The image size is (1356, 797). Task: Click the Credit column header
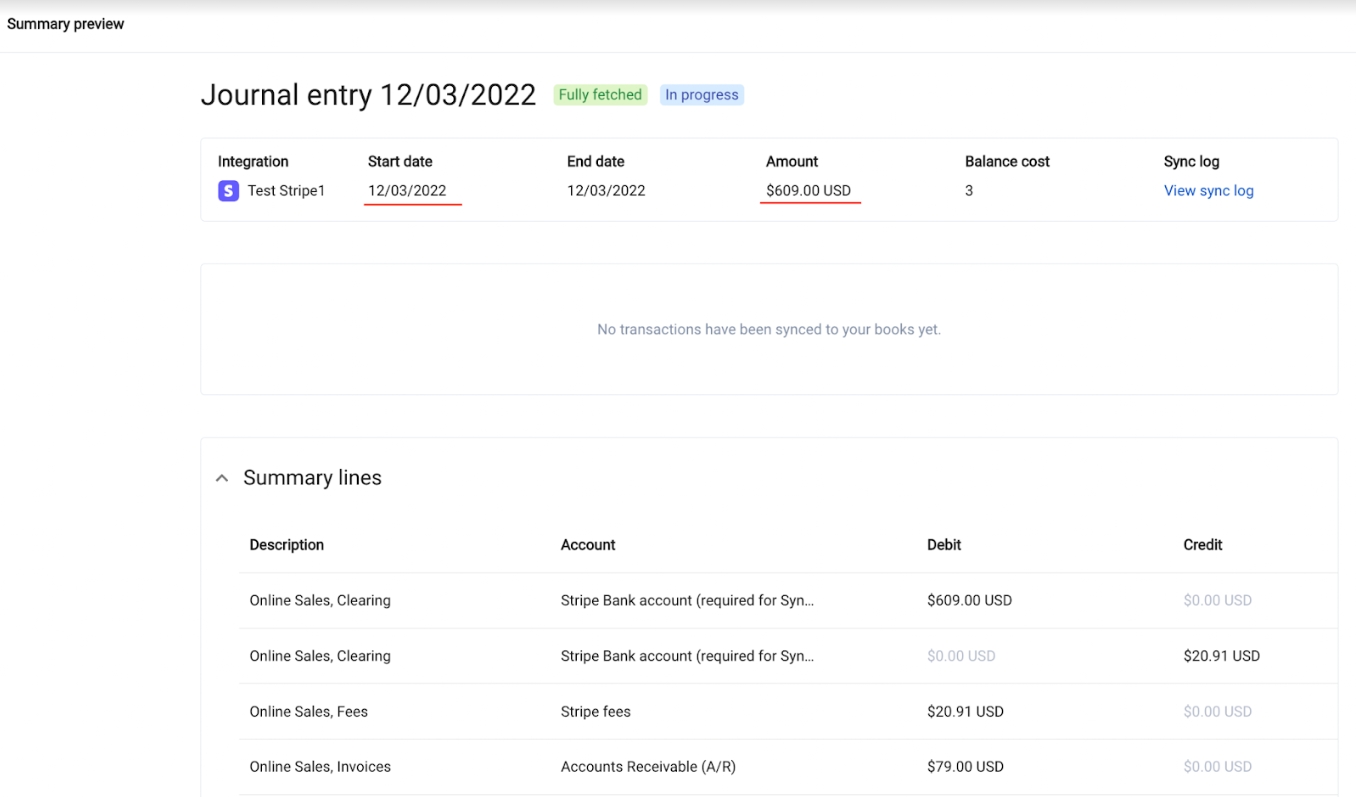click(1202, 544)
